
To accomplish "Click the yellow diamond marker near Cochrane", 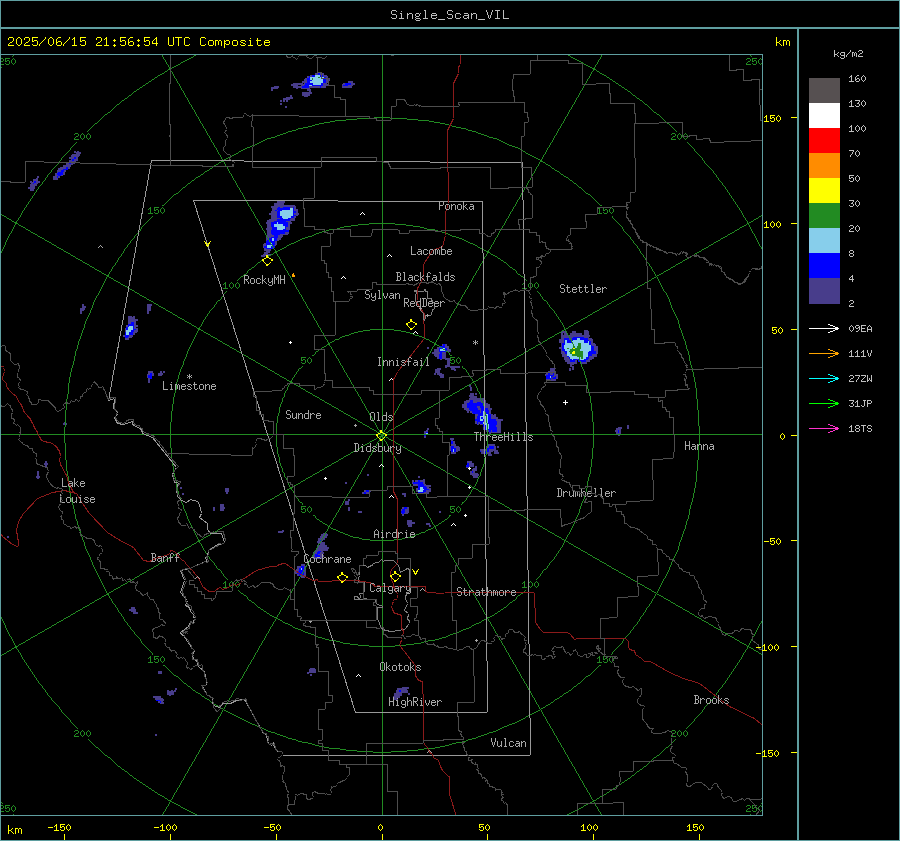I will tap(342, 577).
